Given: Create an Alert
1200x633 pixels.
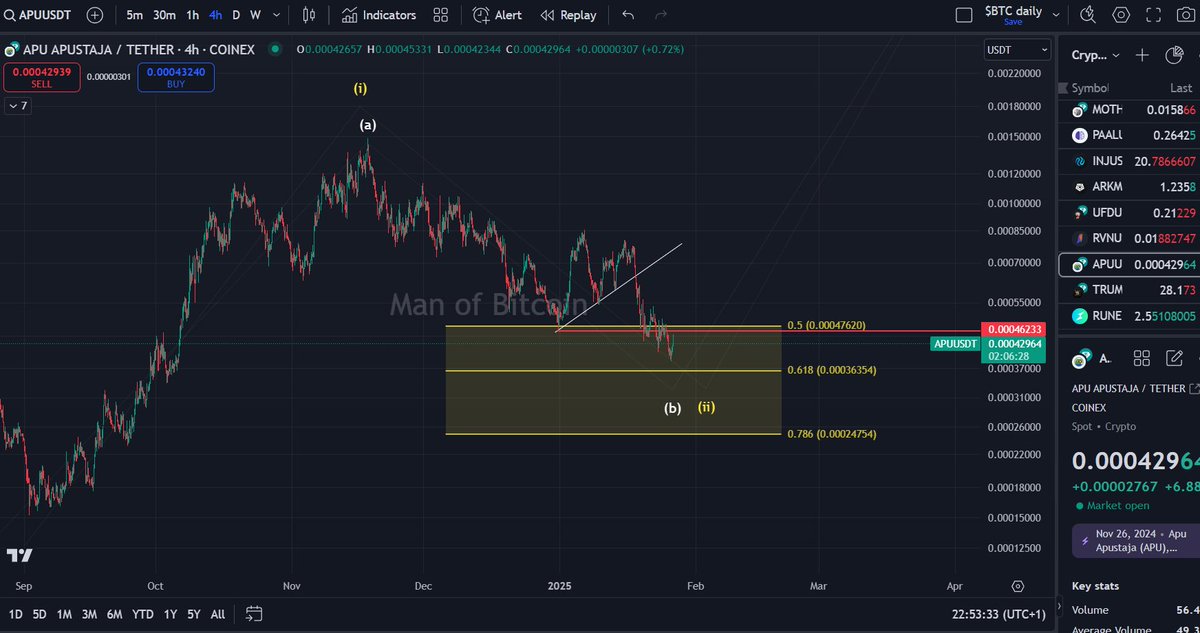Looking at the screenshot, I should (497, 15).
